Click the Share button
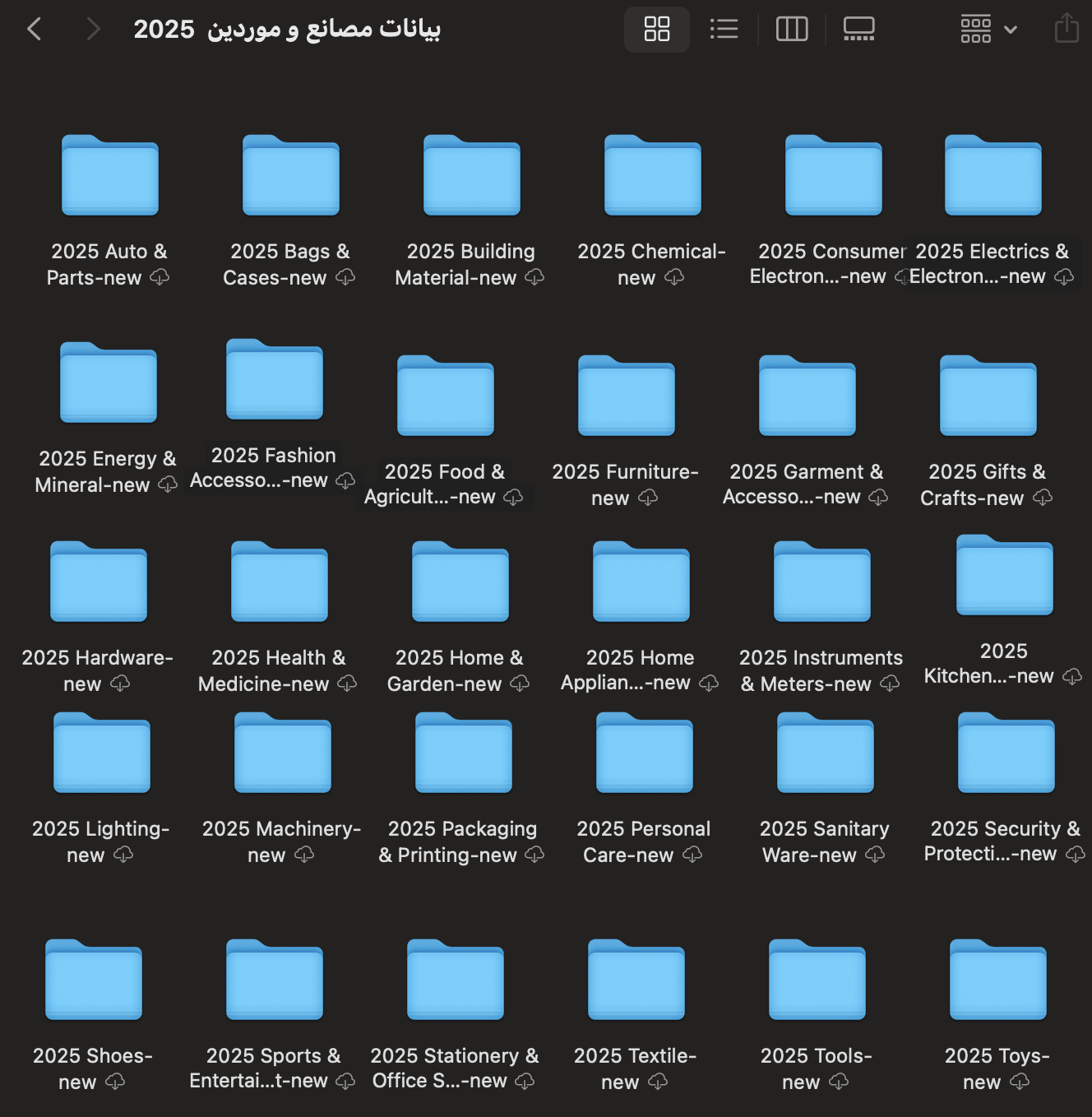 tap(1067, 28)
